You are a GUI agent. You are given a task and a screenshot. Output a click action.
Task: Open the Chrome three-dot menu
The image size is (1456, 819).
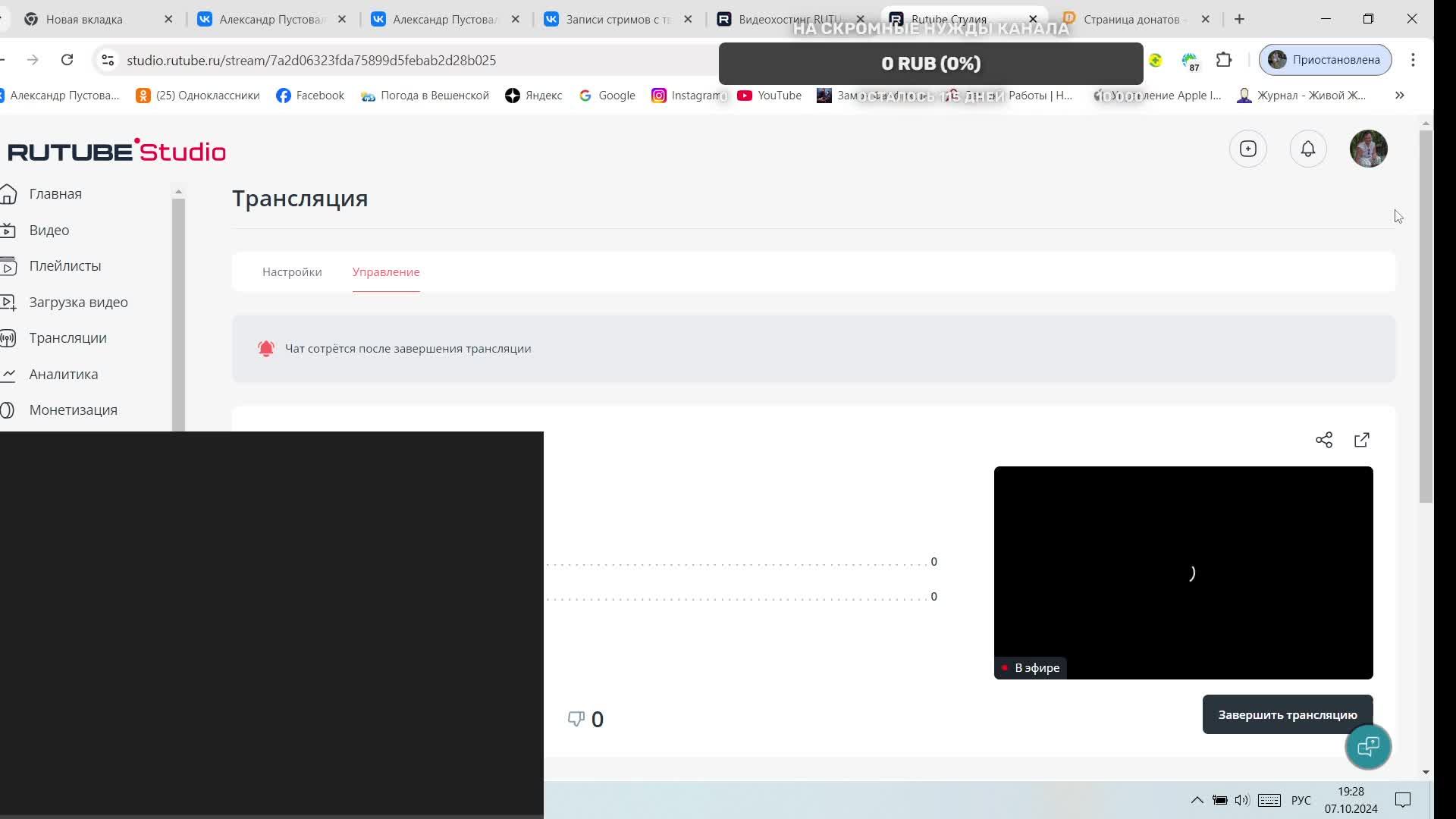pos(1413,60)
